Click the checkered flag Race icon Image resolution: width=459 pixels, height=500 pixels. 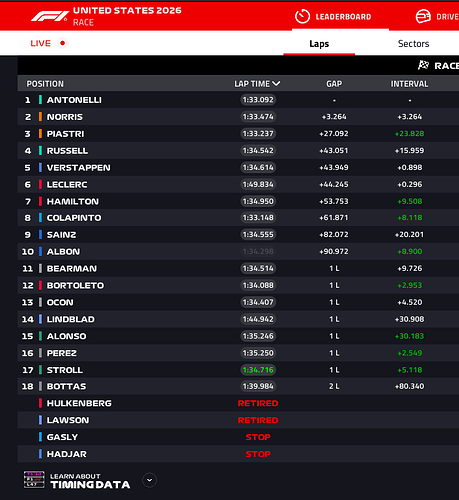pos(423,65)
